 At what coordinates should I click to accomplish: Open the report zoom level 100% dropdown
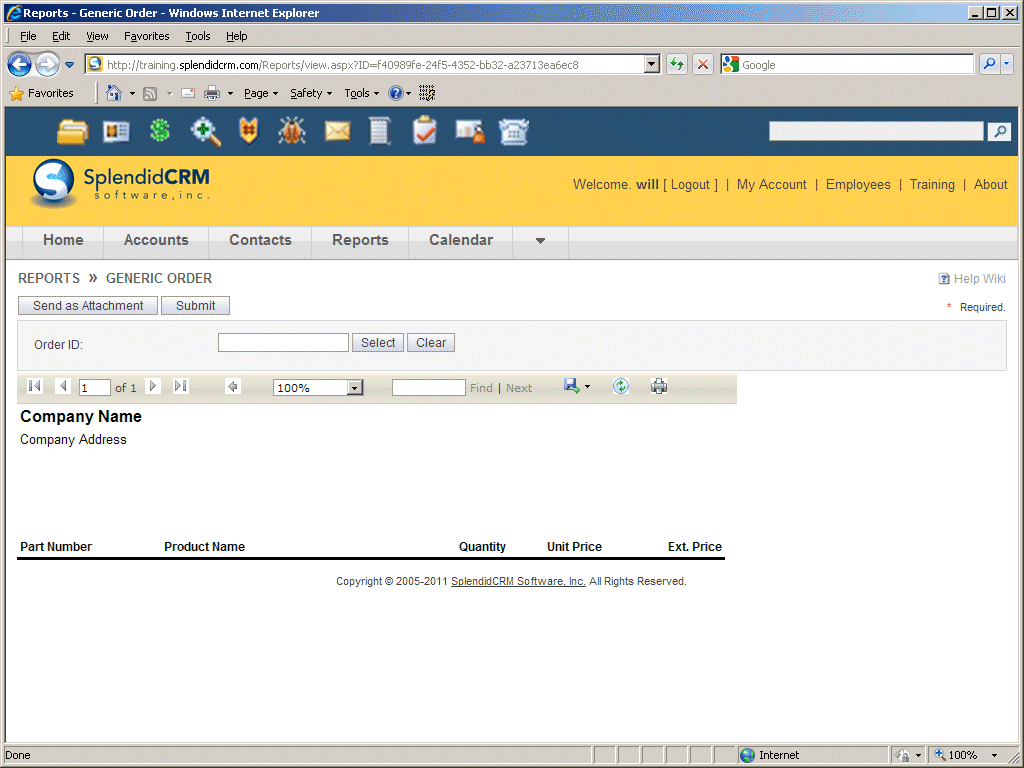(x=354, y=388)
